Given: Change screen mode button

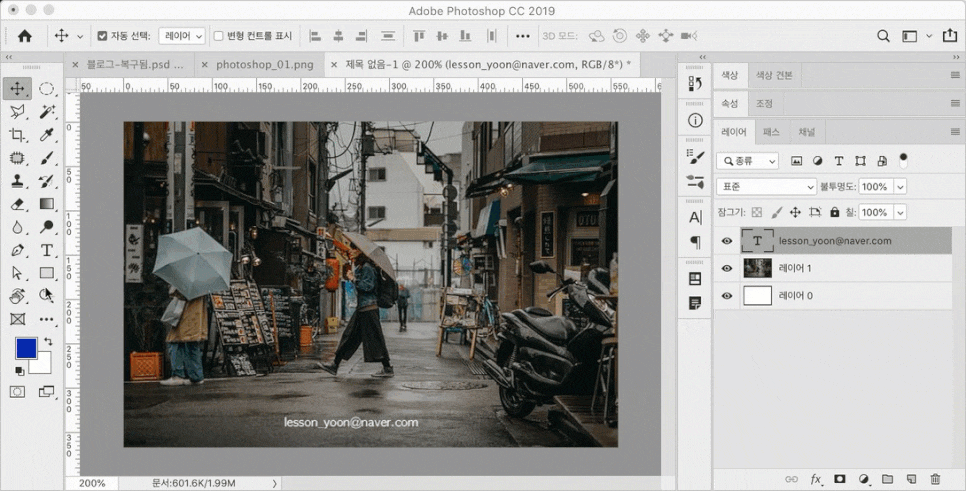Looking at the screenshot, I should coord(46,392).
